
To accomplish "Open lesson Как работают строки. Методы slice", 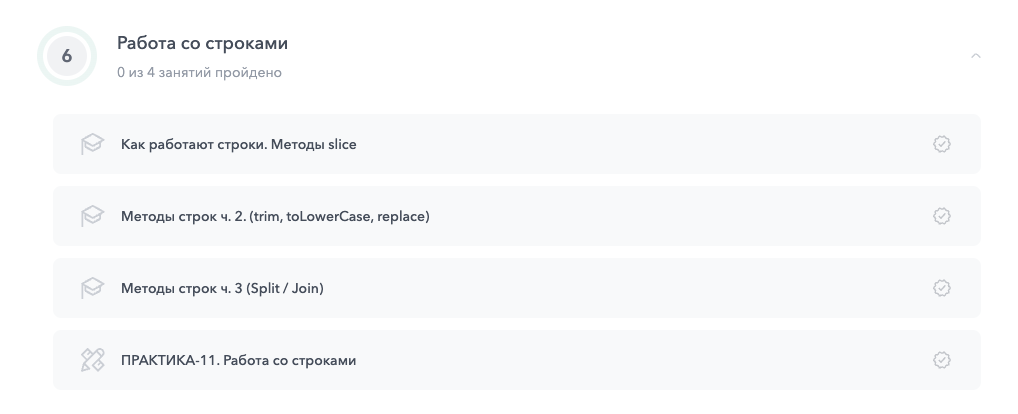I will tap(238, 144).
